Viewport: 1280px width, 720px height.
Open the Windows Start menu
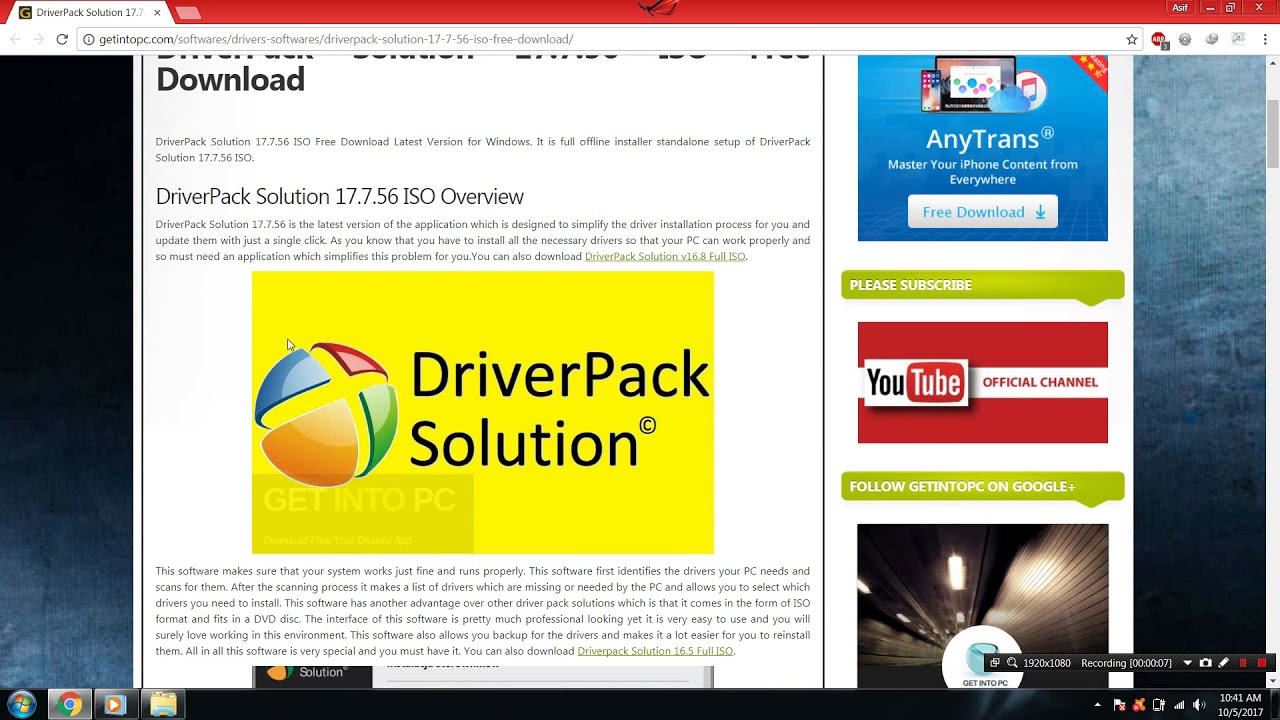(x=22, y=704)
